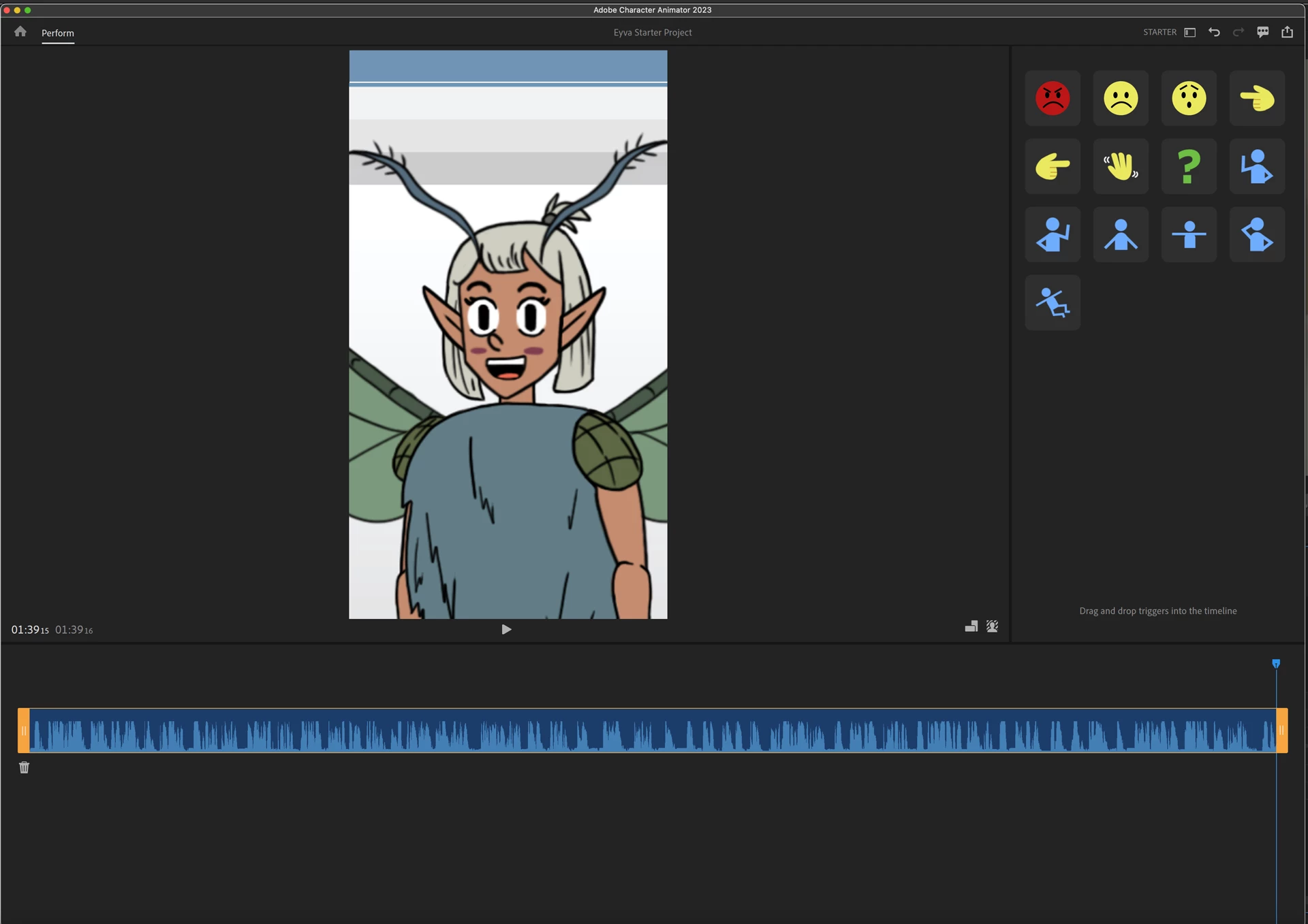The image size is (1308, 924).
Task: Select the arms-outstretched T-pose trigger
Action: (1189, 235)
